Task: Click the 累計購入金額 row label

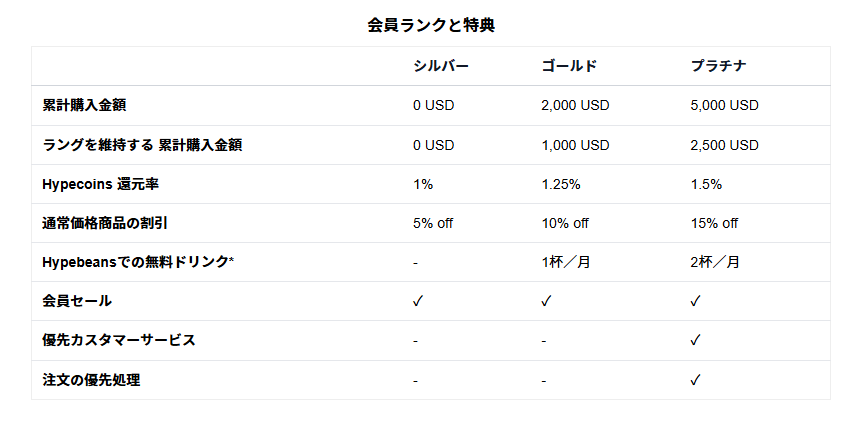Action: click(x=84, y=105)
